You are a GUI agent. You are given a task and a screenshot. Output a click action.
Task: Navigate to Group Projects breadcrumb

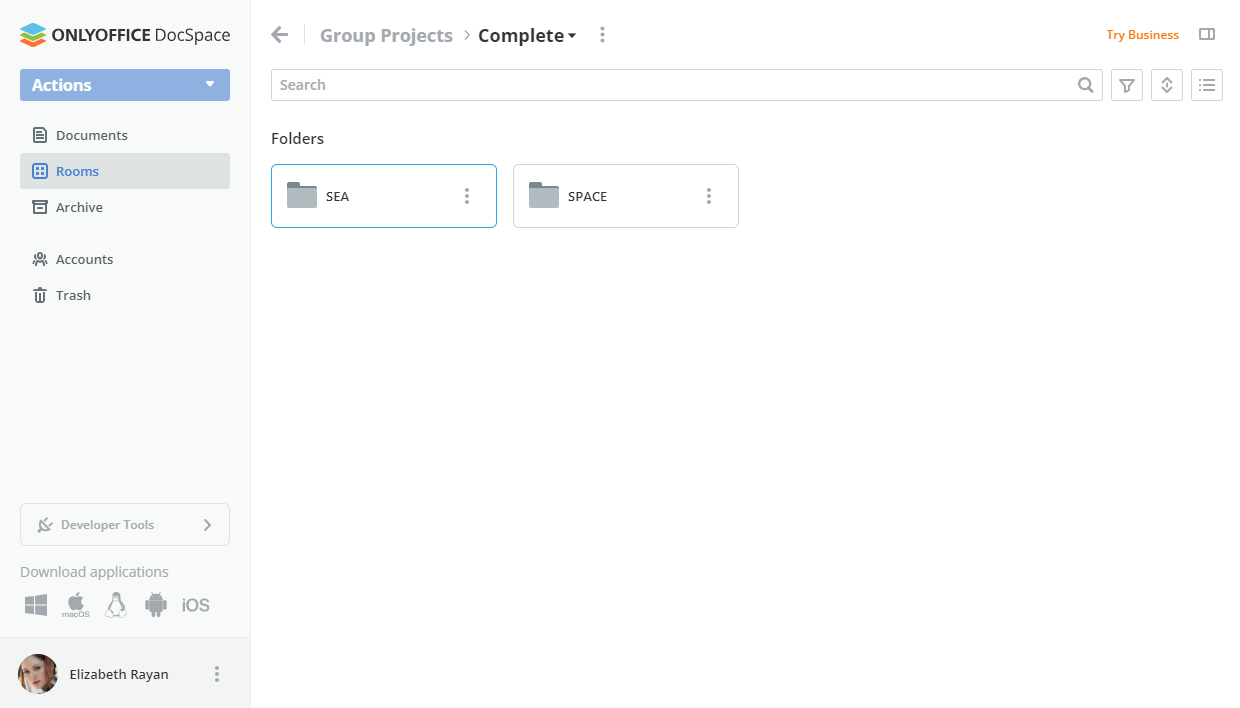tap(386, 36)
